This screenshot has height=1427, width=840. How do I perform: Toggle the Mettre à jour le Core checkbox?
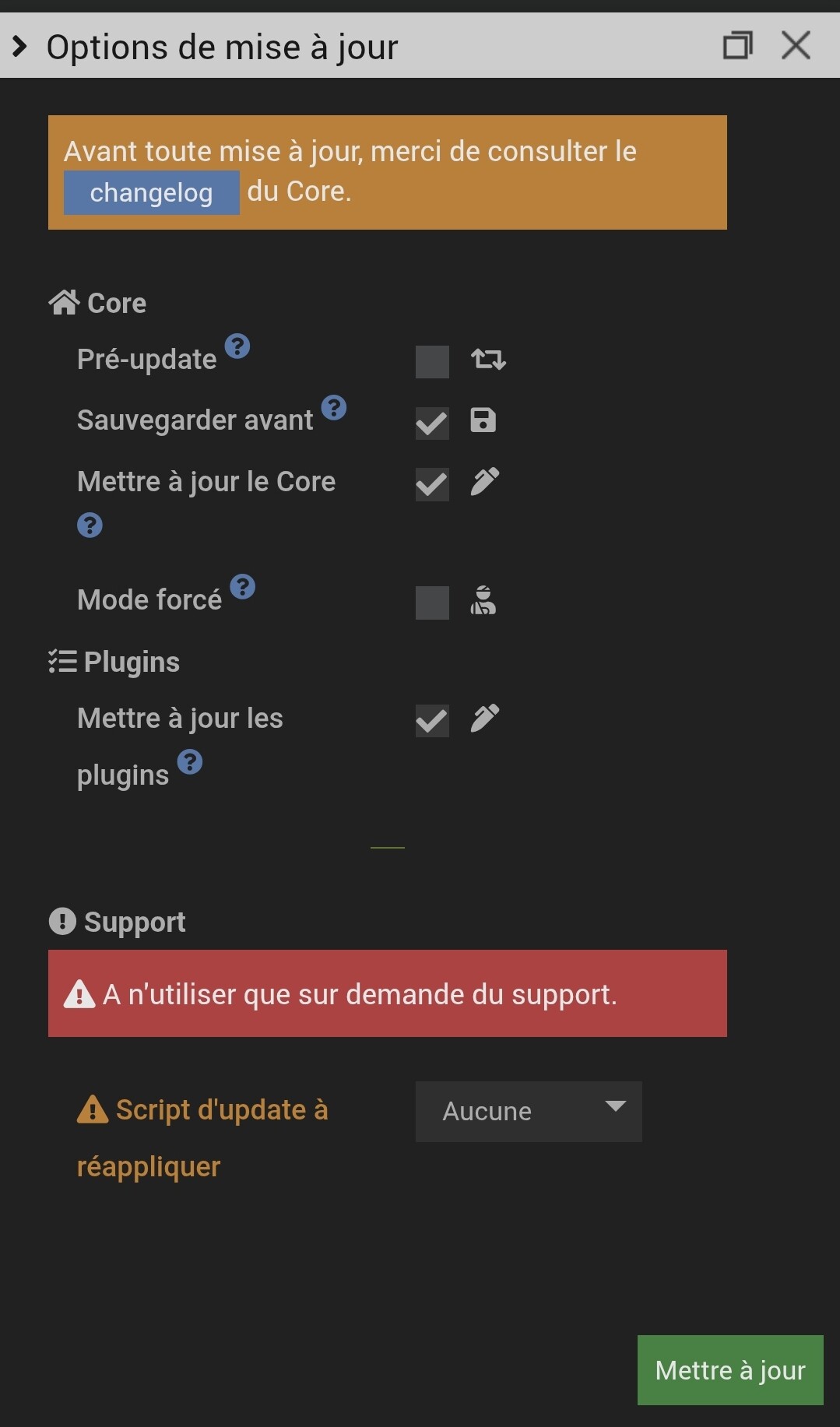[x=432, y=485]
